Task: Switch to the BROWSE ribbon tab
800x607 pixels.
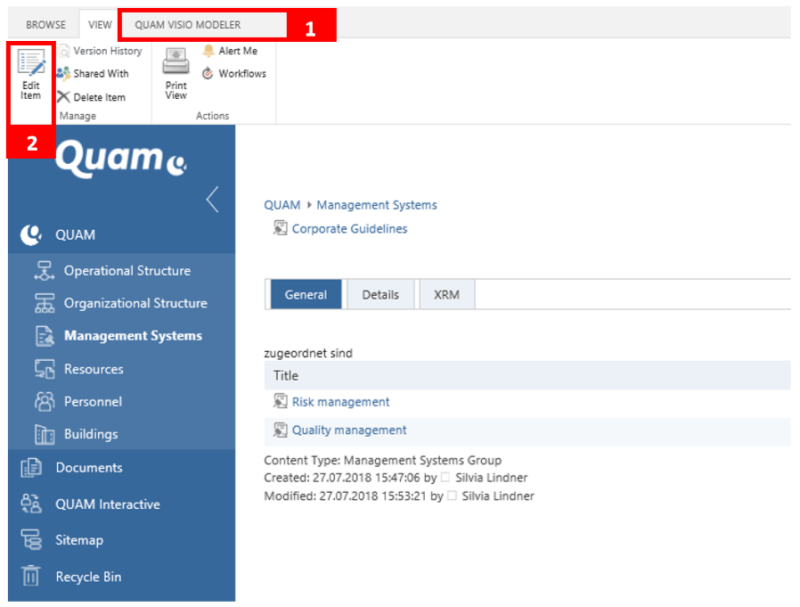Action: coord(46,24)
